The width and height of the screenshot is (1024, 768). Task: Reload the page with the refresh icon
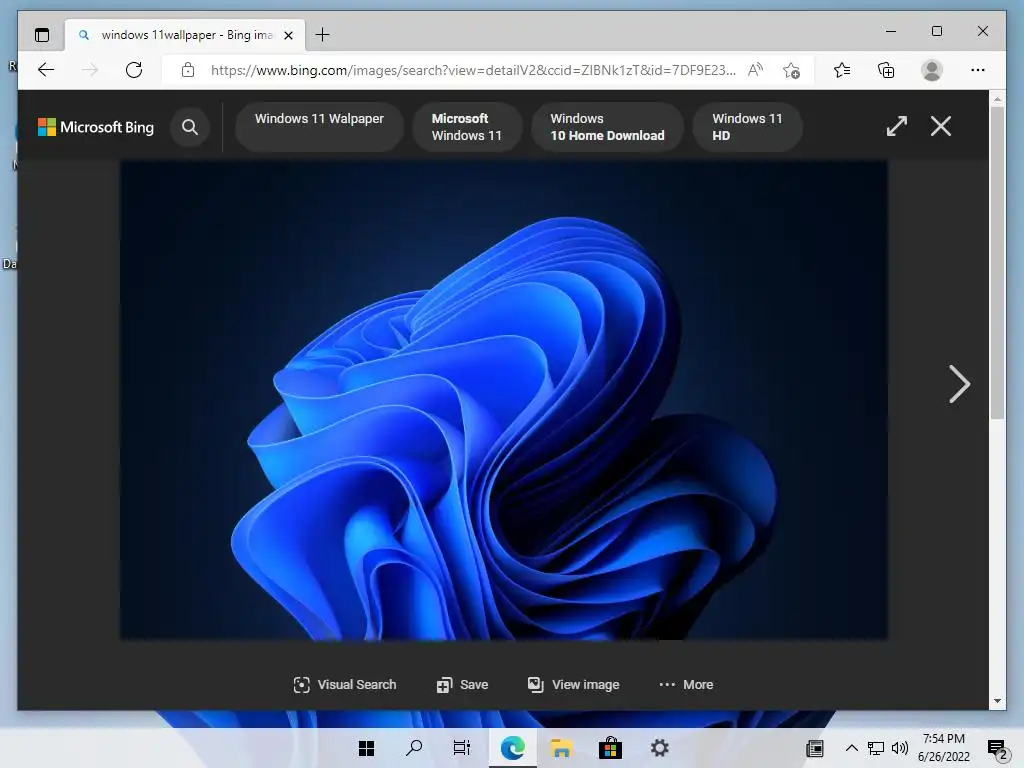[x=134, y=70]
